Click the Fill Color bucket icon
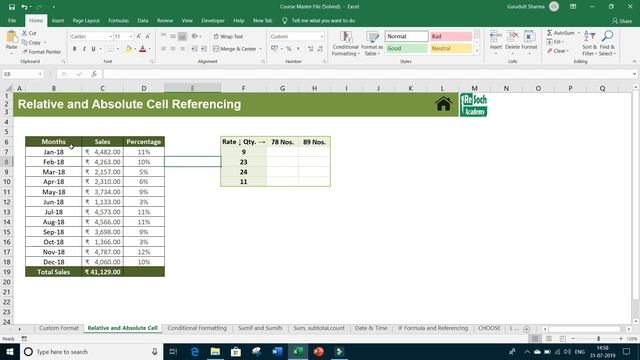Image resolution: width=640 pixels, height=360 pixels. coord(128,49)
